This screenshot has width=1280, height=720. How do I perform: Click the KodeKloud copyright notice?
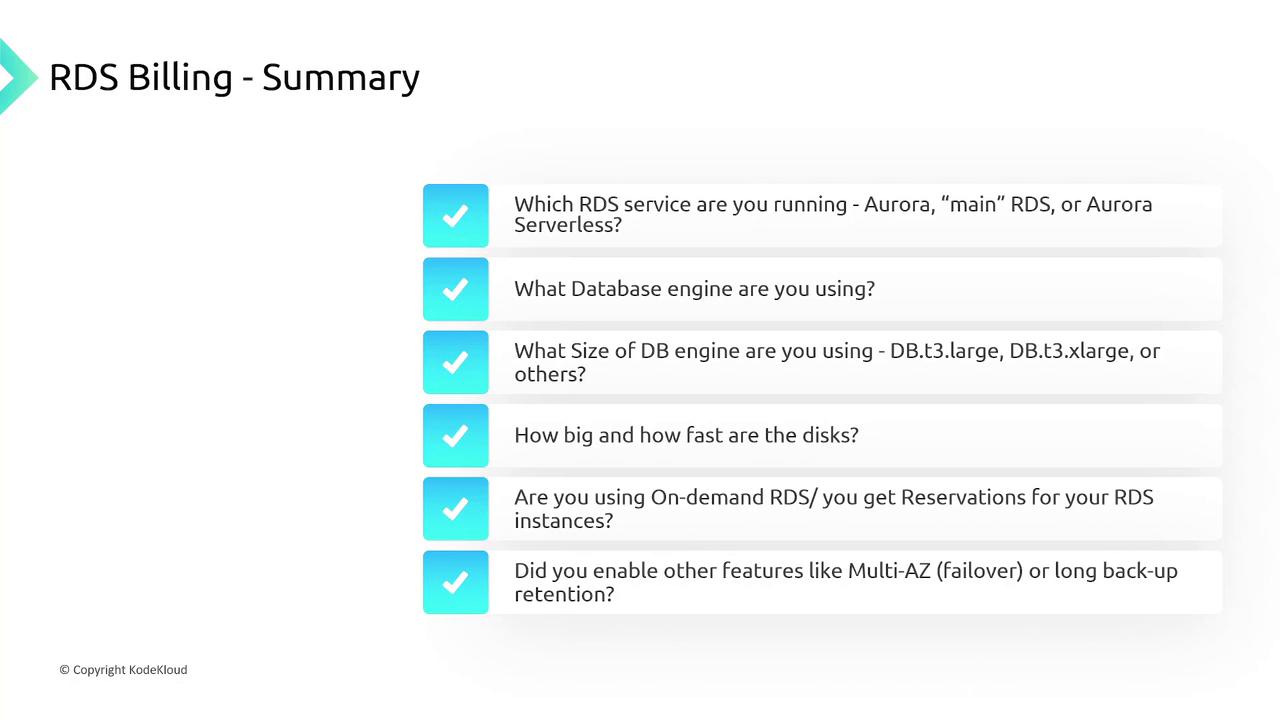click(x=123, y=670)
